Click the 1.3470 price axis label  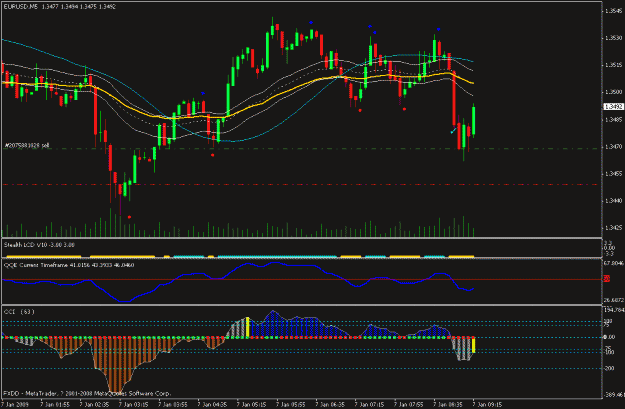pyautogui.click(x=613, y=147)
